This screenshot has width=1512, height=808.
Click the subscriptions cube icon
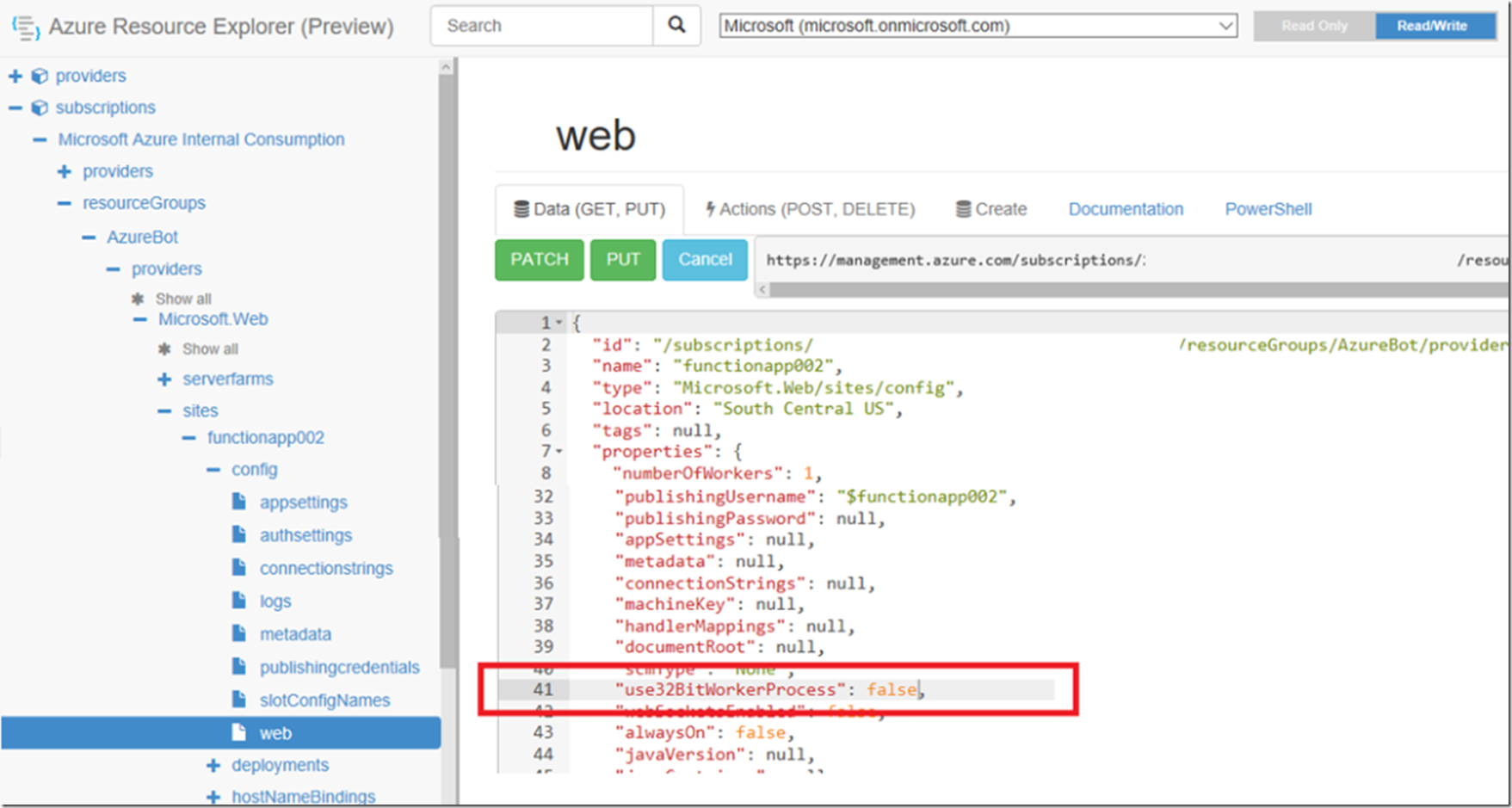40,108
